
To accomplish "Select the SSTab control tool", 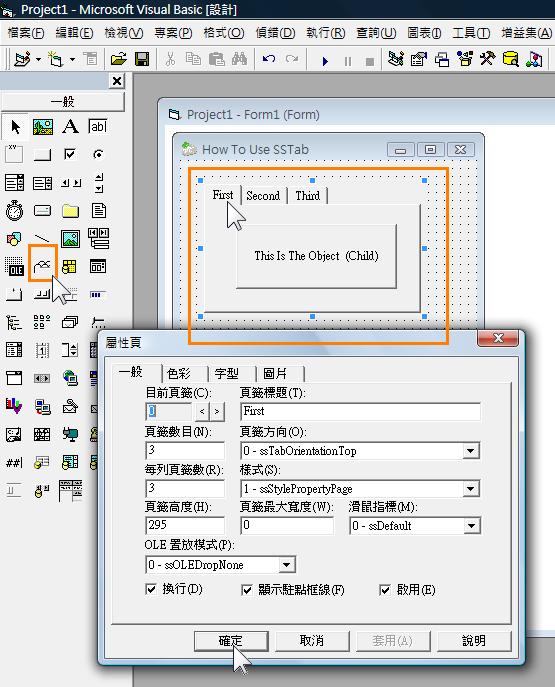I will [x=42, y=265].
